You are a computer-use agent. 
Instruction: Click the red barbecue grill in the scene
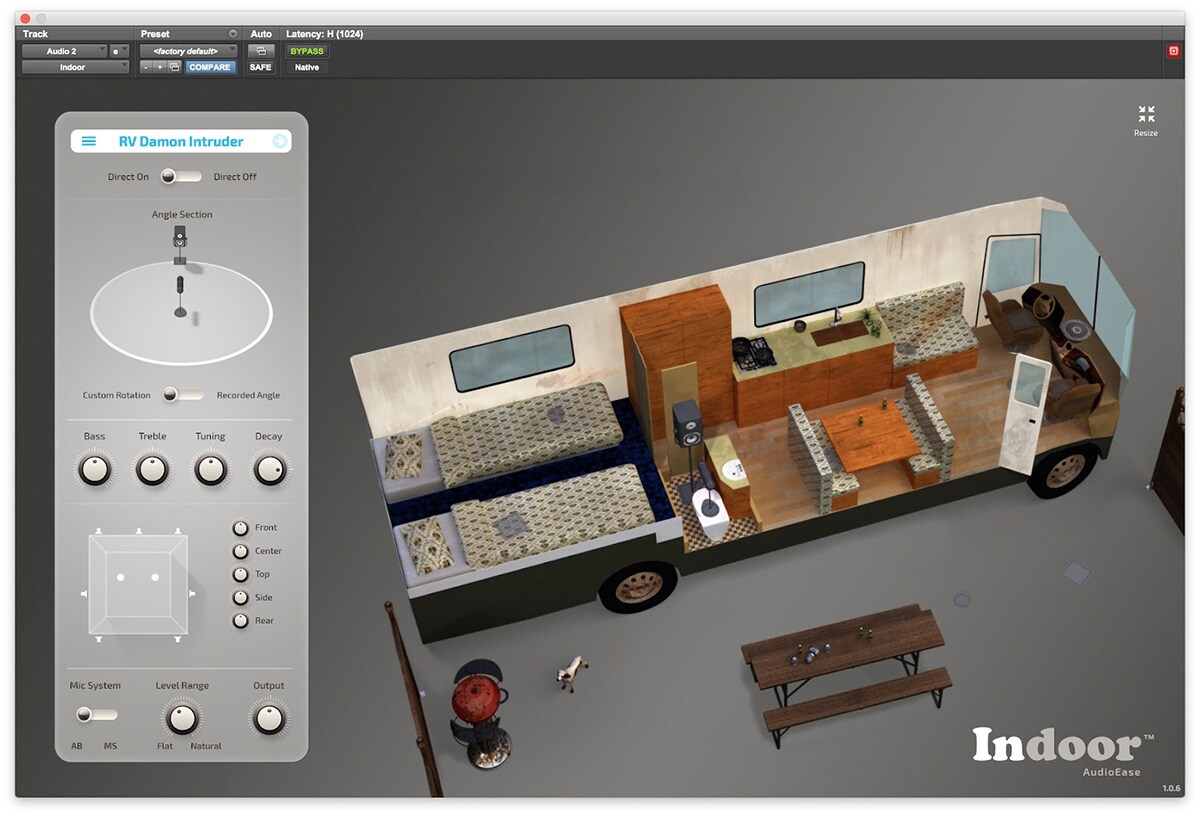(x=478, y=701)
